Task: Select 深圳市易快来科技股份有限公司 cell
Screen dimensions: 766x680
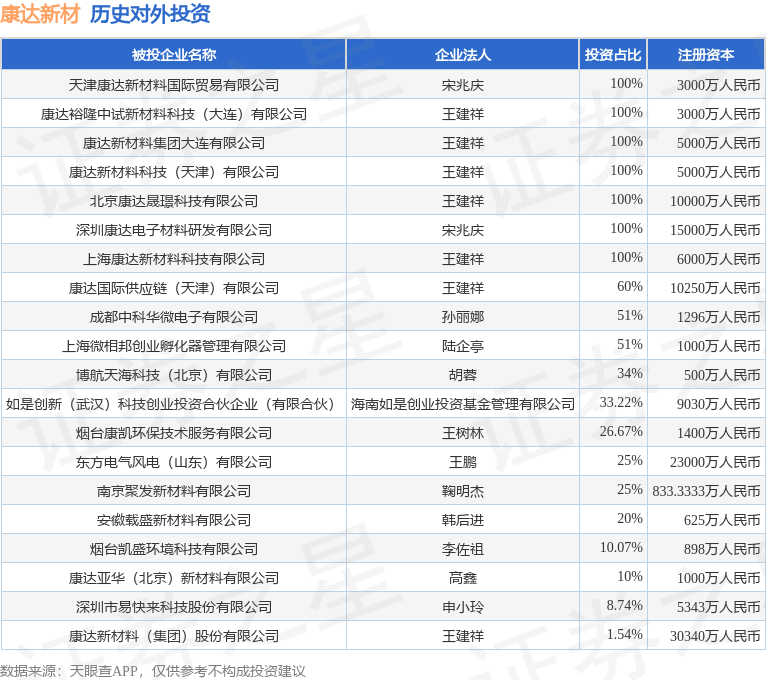Action: (173, 607)
